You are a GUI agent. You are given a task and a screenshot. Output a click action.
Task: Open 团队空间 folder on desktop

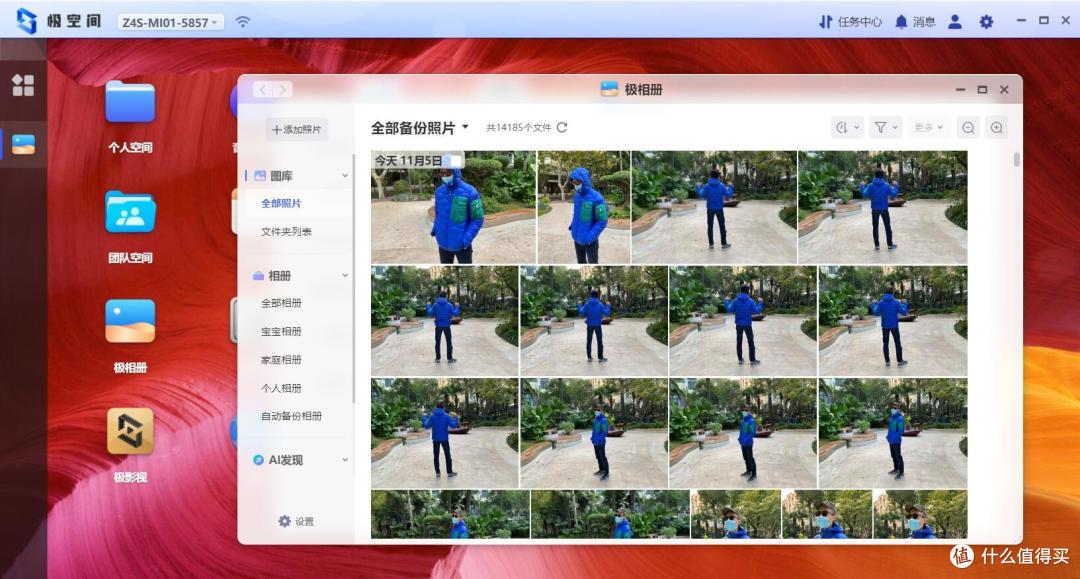pos(130,227)
